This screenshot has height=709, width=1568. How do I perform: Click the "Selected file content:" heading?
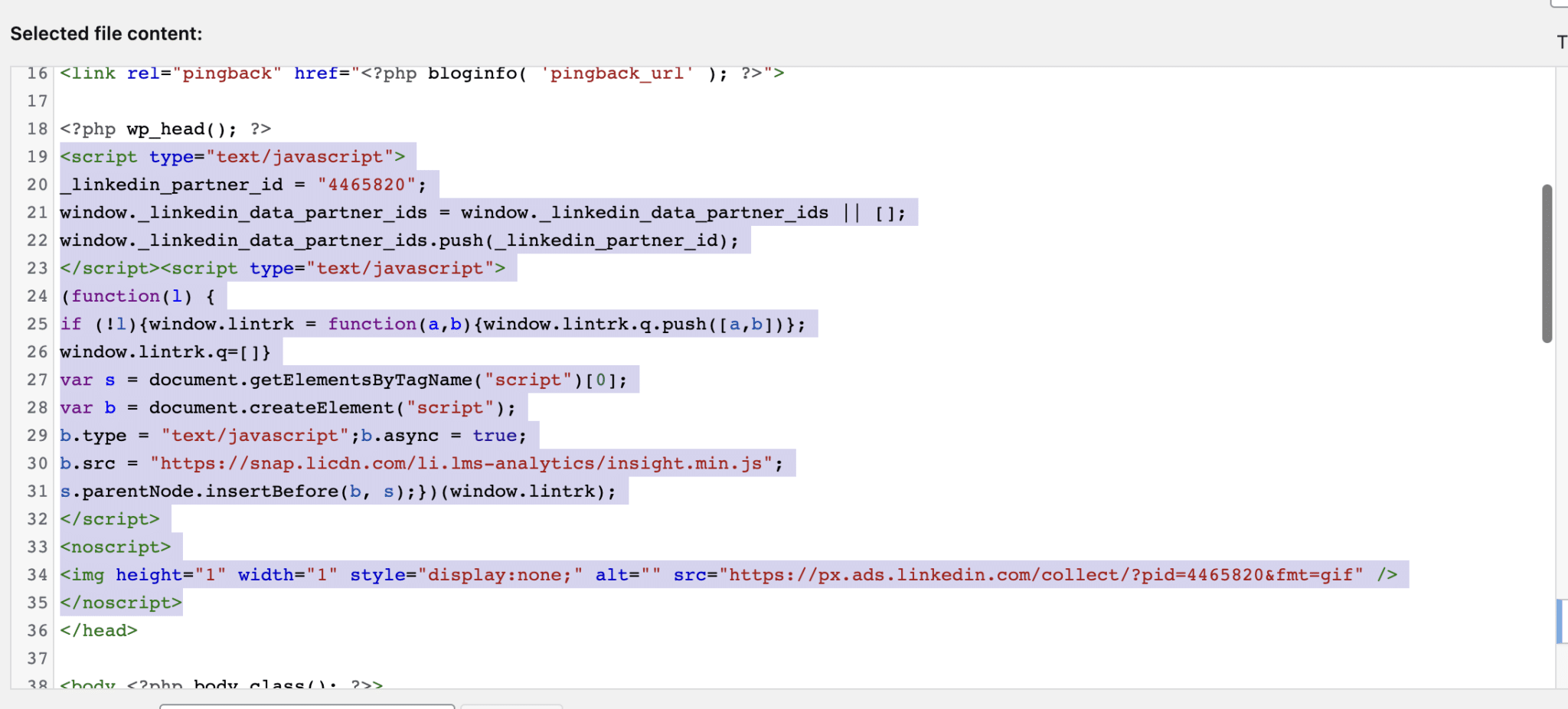106,34
